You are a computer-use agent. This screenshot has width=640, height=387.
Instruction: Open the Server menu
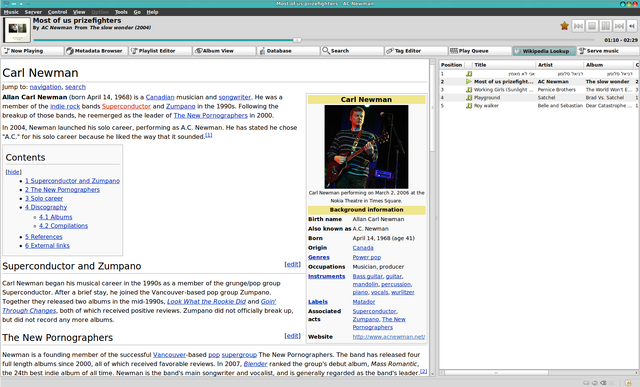(x=33, y=12)
